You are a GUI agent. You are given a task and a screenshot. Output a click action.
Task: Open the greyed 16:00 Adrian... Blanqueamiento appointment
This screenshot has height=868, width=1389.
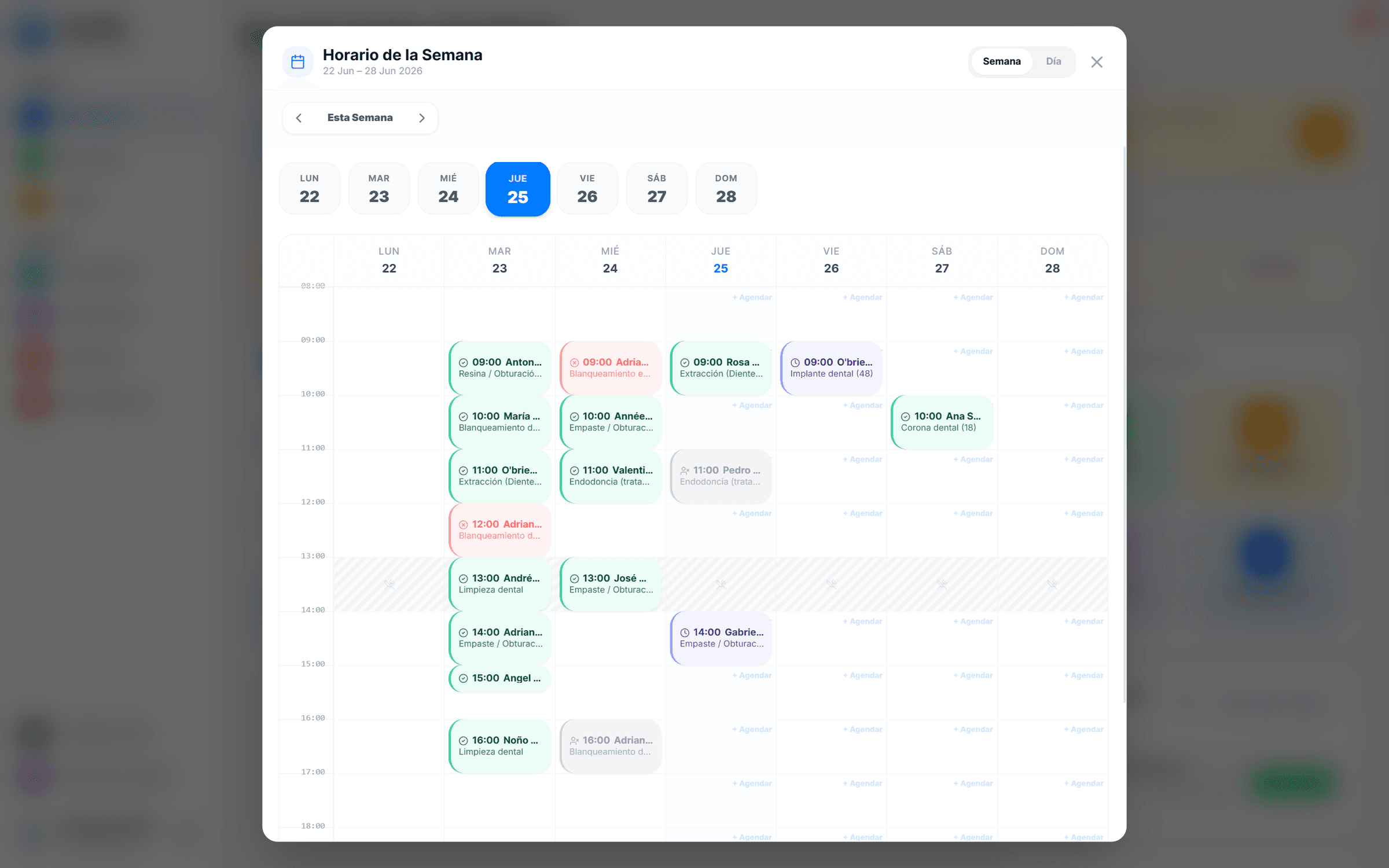coord(611,746)
